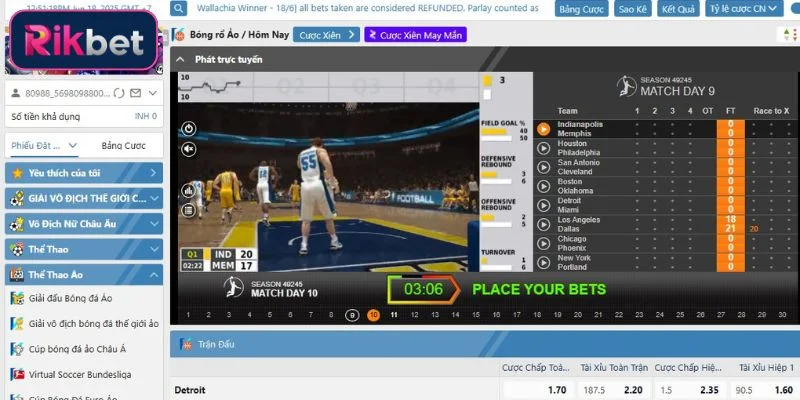
Task: Open the mail envelope icon in account bar
Action: [134, 93]
